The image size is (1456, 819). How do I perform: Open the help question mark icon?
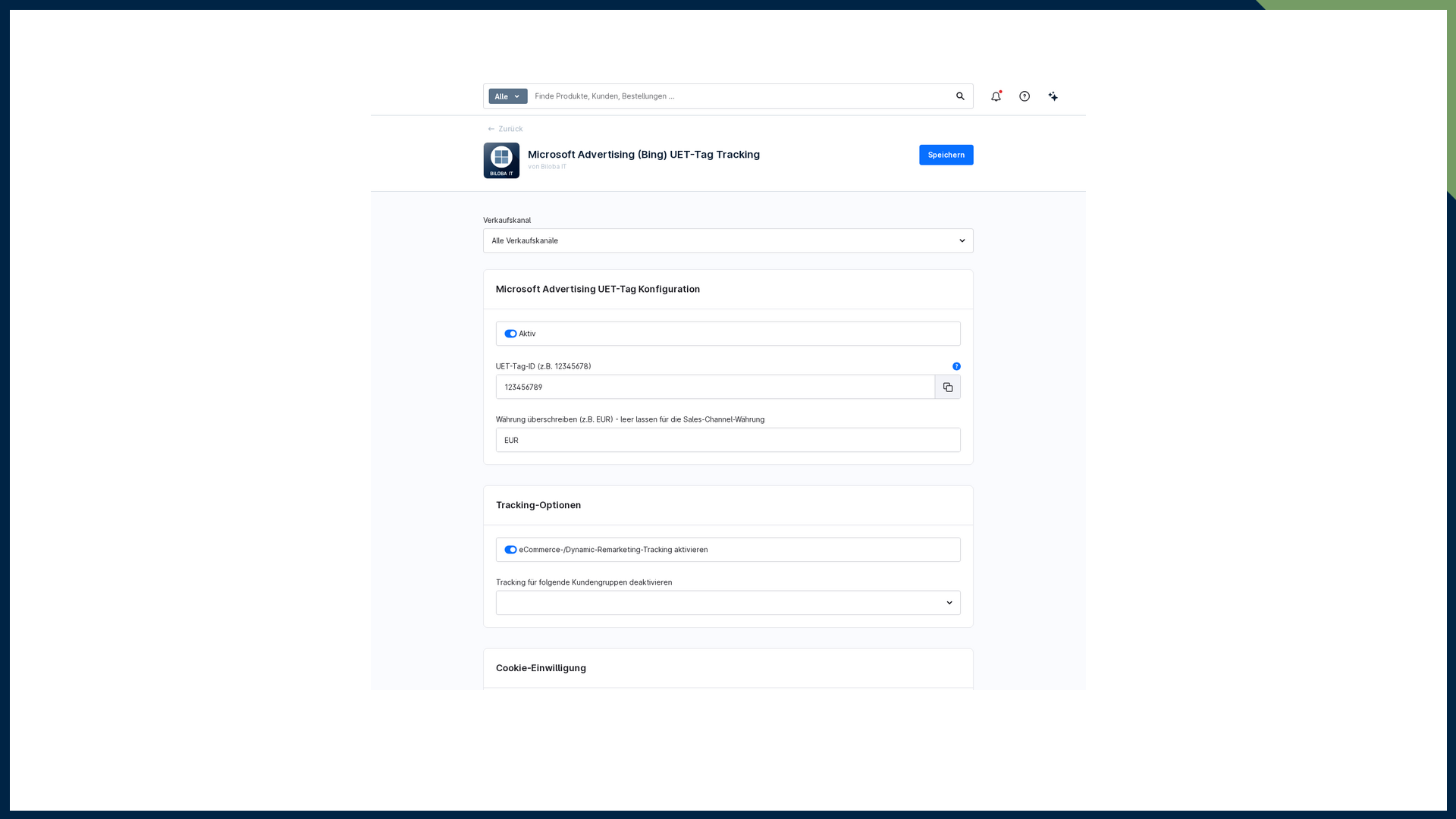(1025, 96)
